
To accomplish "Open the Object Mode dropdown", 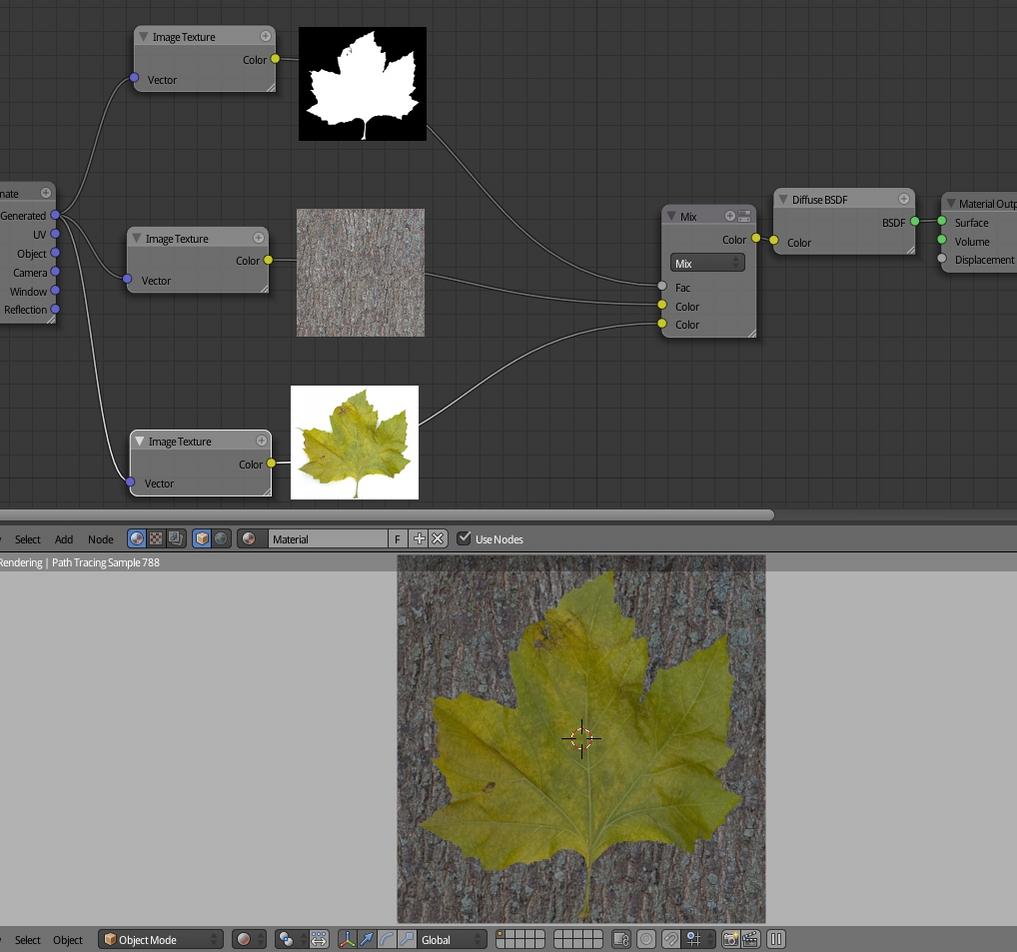I will pos(161,940).
